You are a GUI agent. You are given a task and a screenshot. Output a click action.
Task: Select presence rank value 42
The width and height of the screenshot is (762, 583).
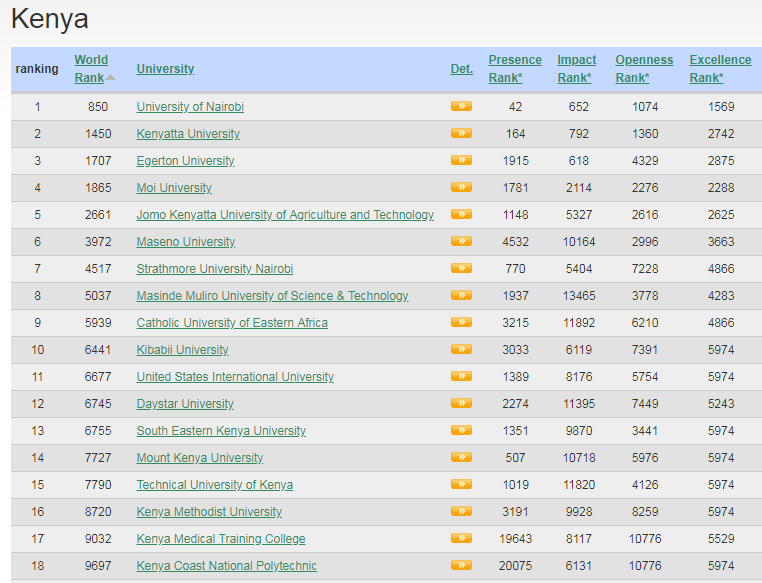coord(515,107)
